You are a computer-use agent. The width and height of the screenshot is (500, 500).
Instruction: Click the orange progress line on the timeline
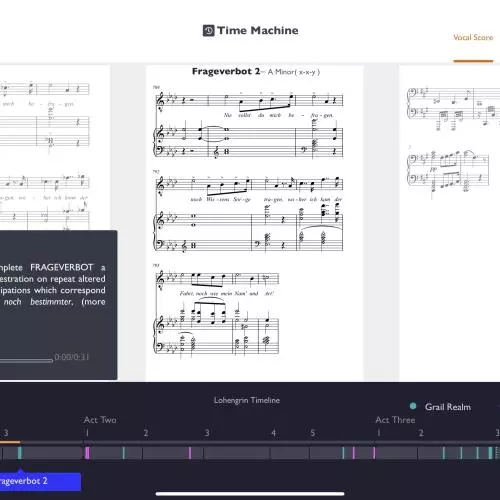tap(10, 442)
